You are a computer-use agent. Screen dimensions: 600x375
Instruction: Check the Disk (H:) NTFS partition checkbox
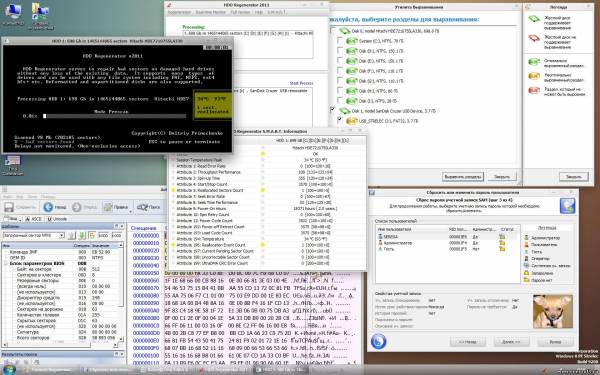[x=340, y=90]
